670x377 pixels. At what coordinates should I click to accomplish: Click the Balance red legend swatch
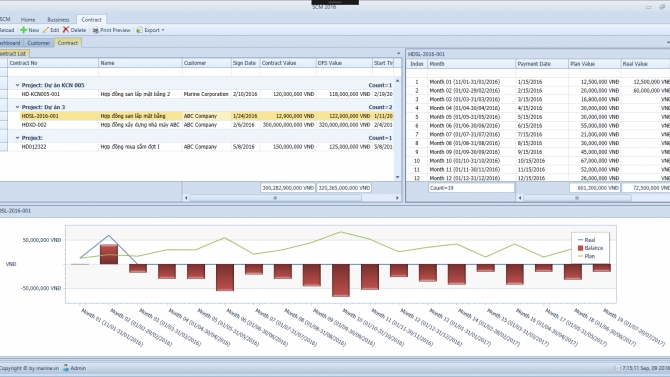[580, 248]
